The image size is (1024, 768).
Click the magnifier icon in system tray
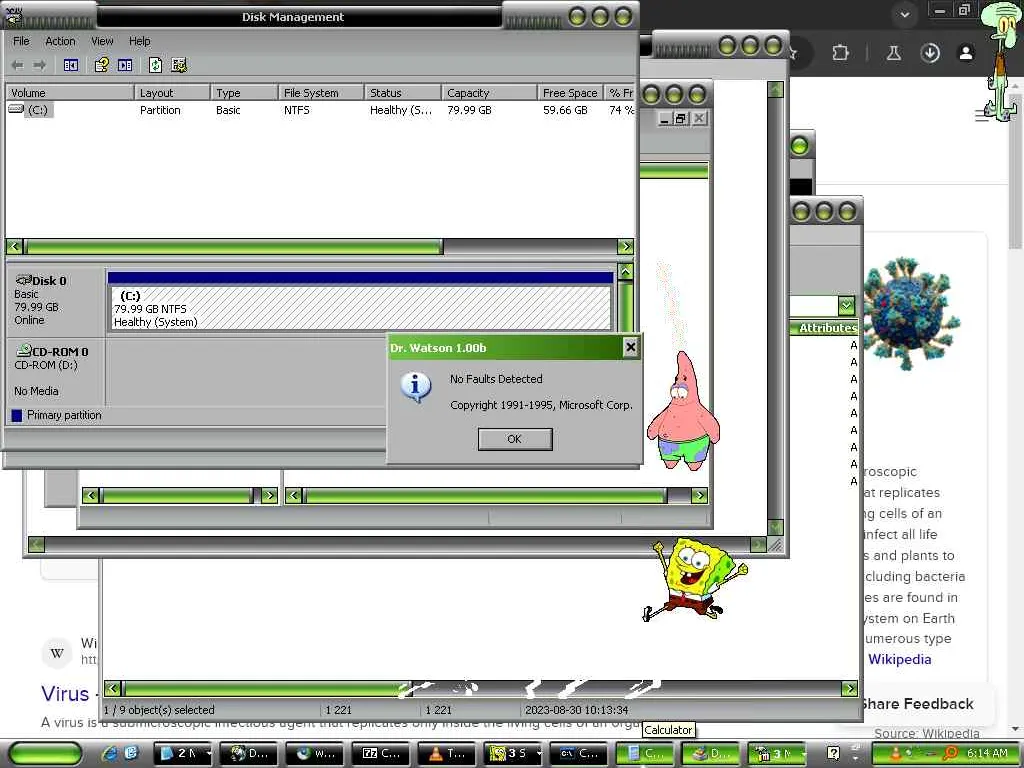pyautogui.click(x=951, y=753)
